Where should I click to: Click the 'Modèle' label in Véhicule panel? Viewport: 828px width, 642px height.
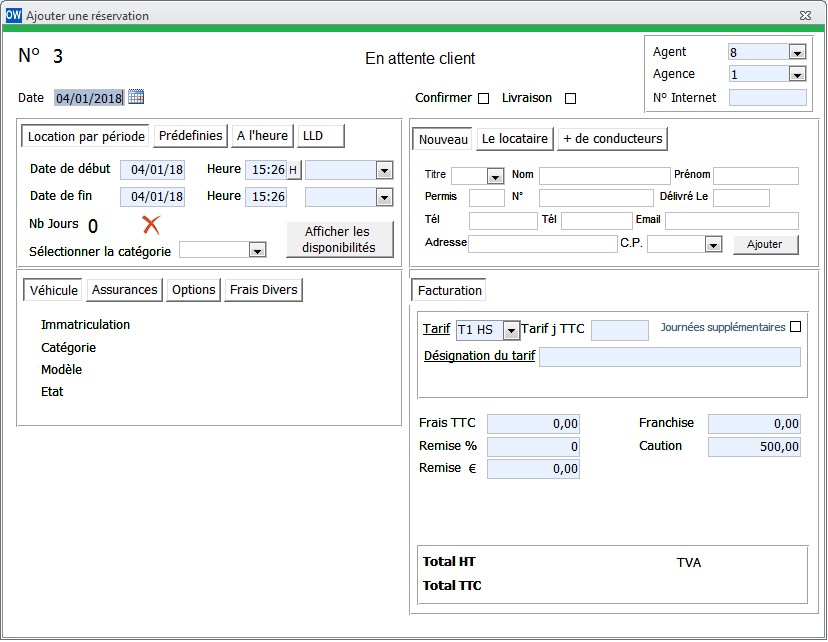[61, 370]
